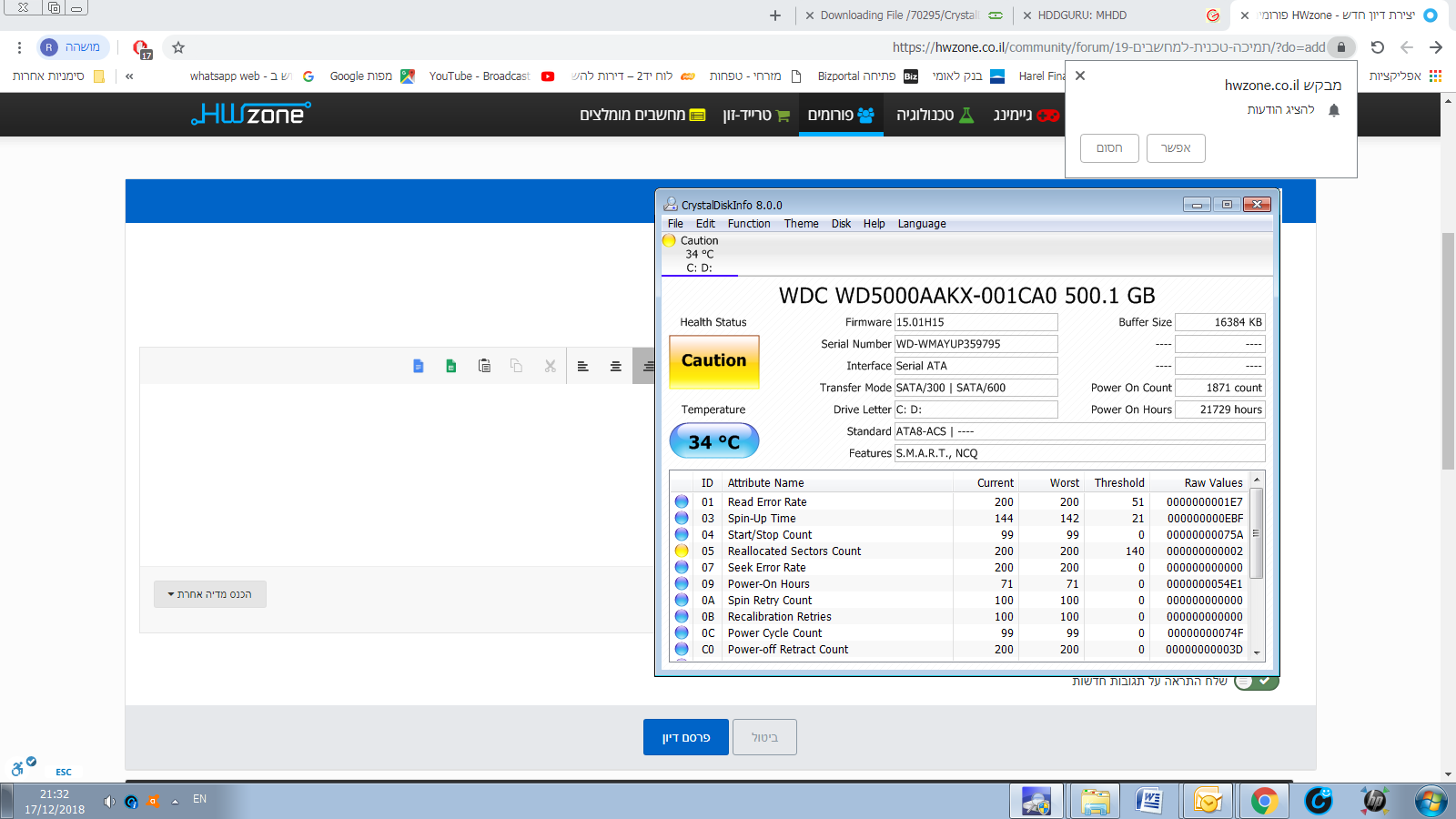Open the file explorer icon in taskbar
Viewport: 1456px width, 819px height.
[x=1095, y=801]
